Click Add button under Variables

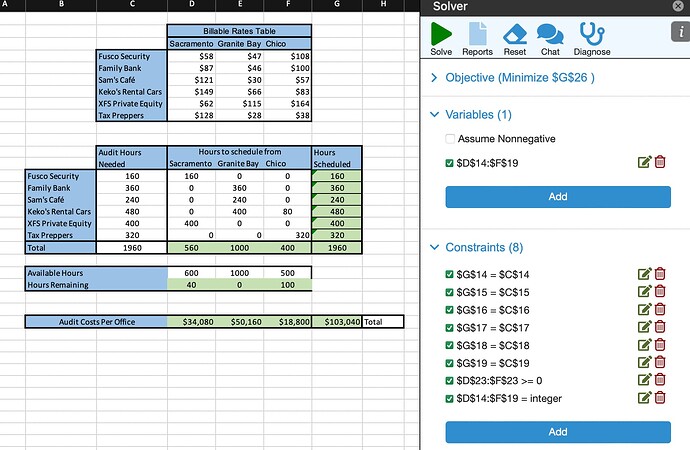pyautogui.click(x=558, y=197)
